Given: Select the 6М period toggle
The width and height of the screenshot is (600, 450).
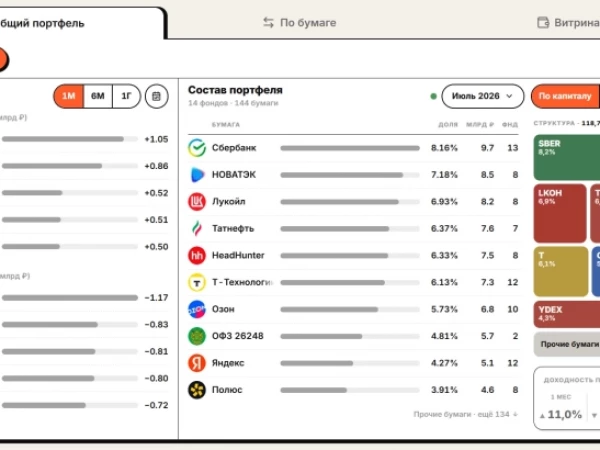Looking at the screenshot, I should (x=98, y=96).
